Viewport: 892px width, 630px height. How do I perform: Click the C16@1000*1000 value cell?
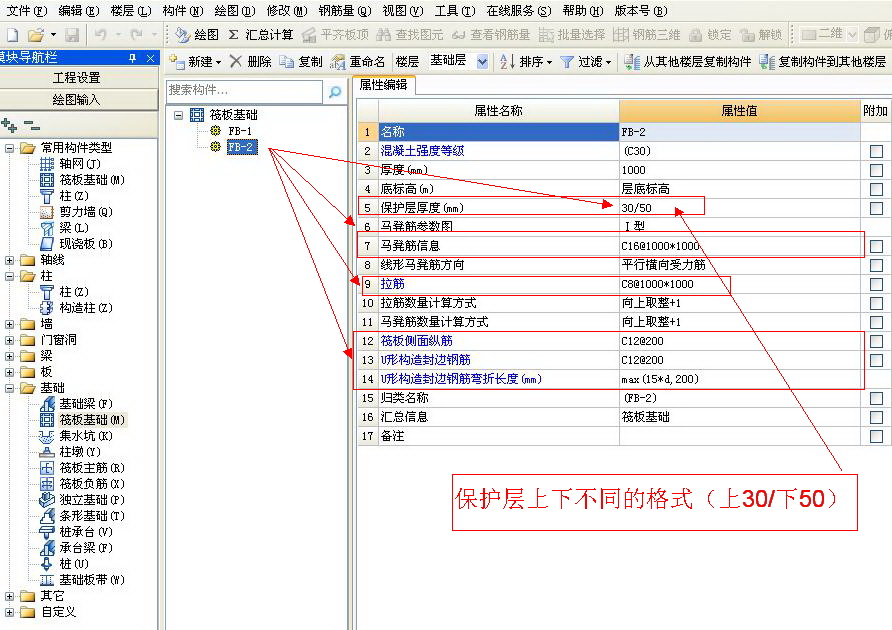[740, 246]
